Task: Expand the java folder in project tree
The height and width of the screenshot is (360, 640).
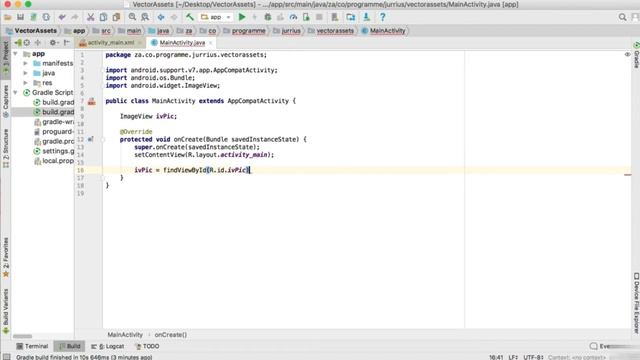Action: tap(25, 73)
